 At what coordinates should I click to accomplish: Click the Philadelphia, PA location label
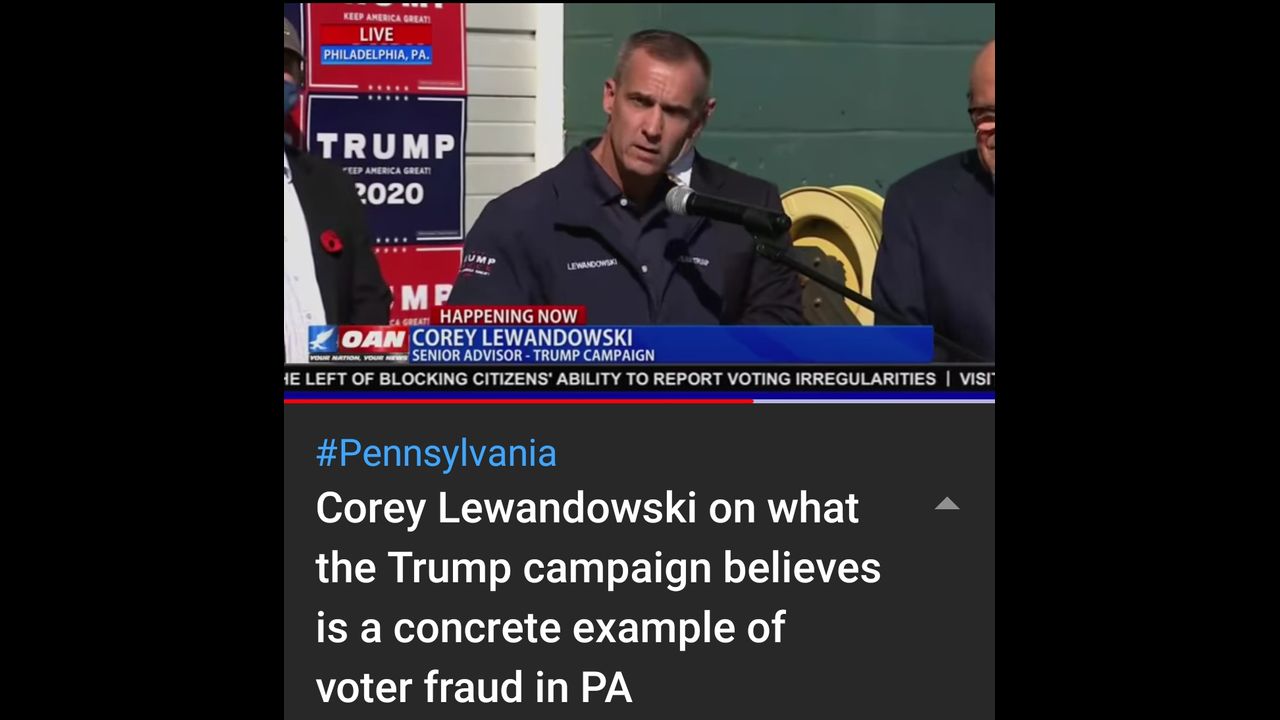coord(376,55)
